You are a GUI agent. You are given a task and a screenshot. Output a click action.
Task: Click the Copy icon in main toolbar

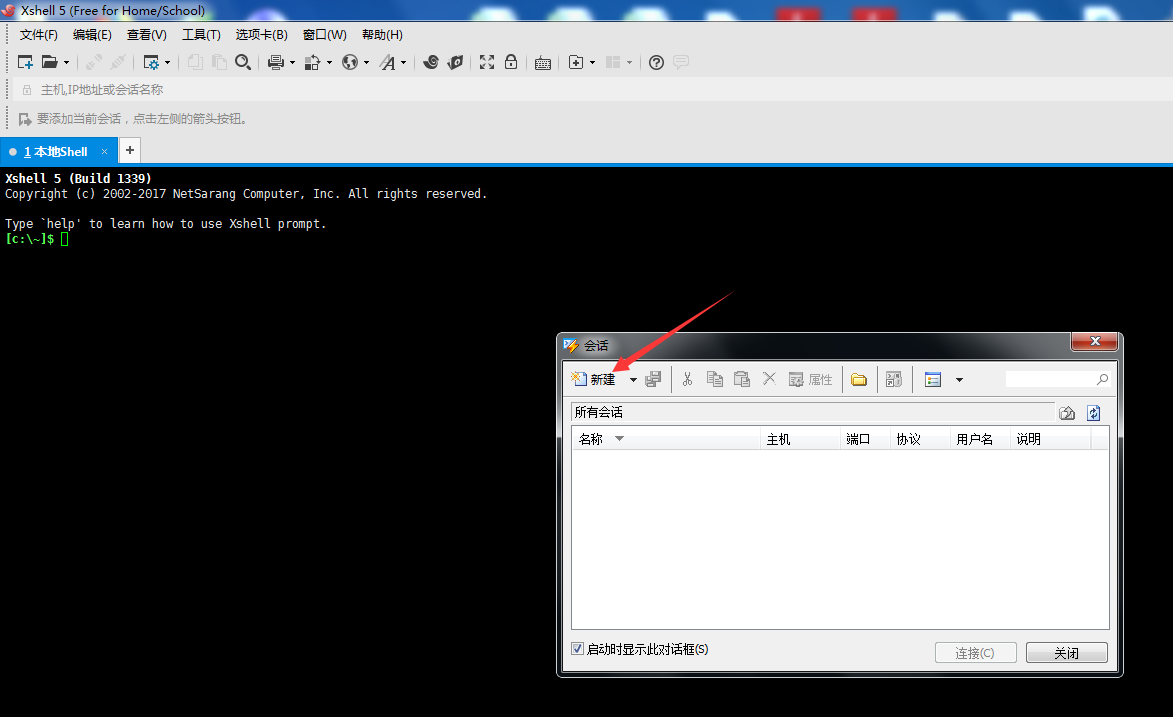coord(195,62)
